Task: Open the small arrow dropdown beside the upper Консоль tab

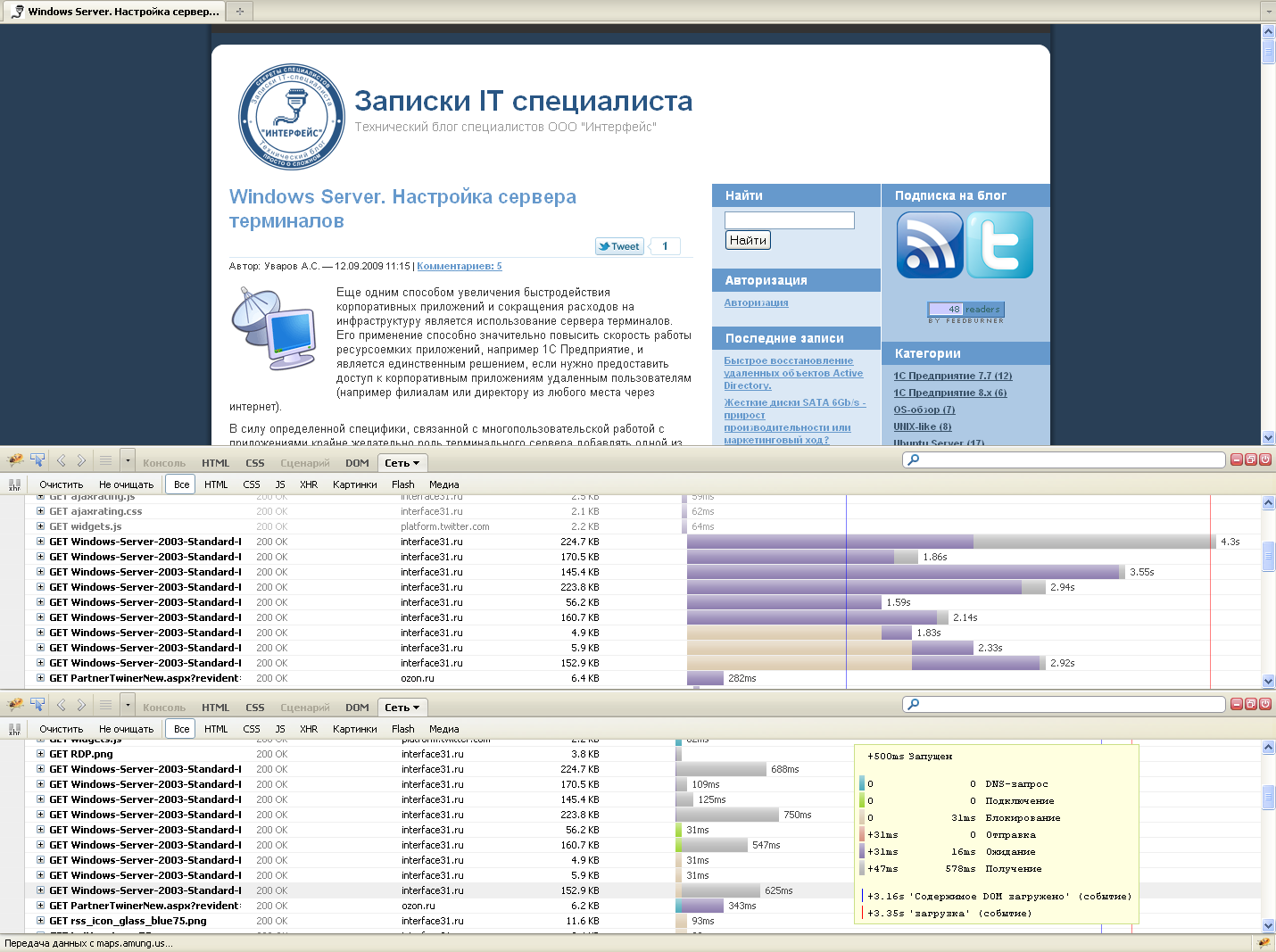Action: click(x=128, y=460)
